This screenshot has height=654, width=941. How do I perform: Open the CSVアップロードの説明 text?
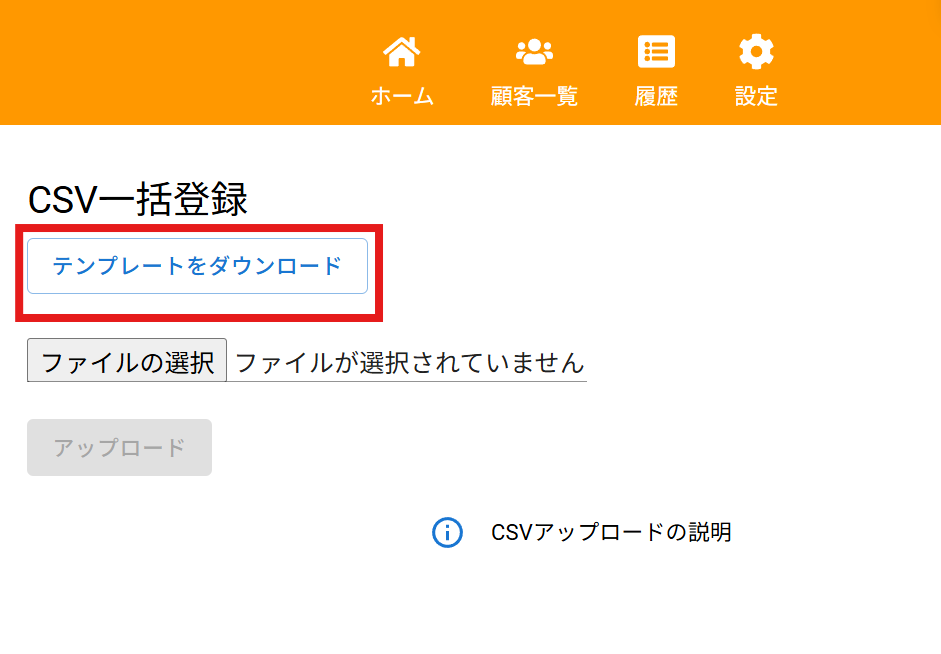[x=611, y=532]
